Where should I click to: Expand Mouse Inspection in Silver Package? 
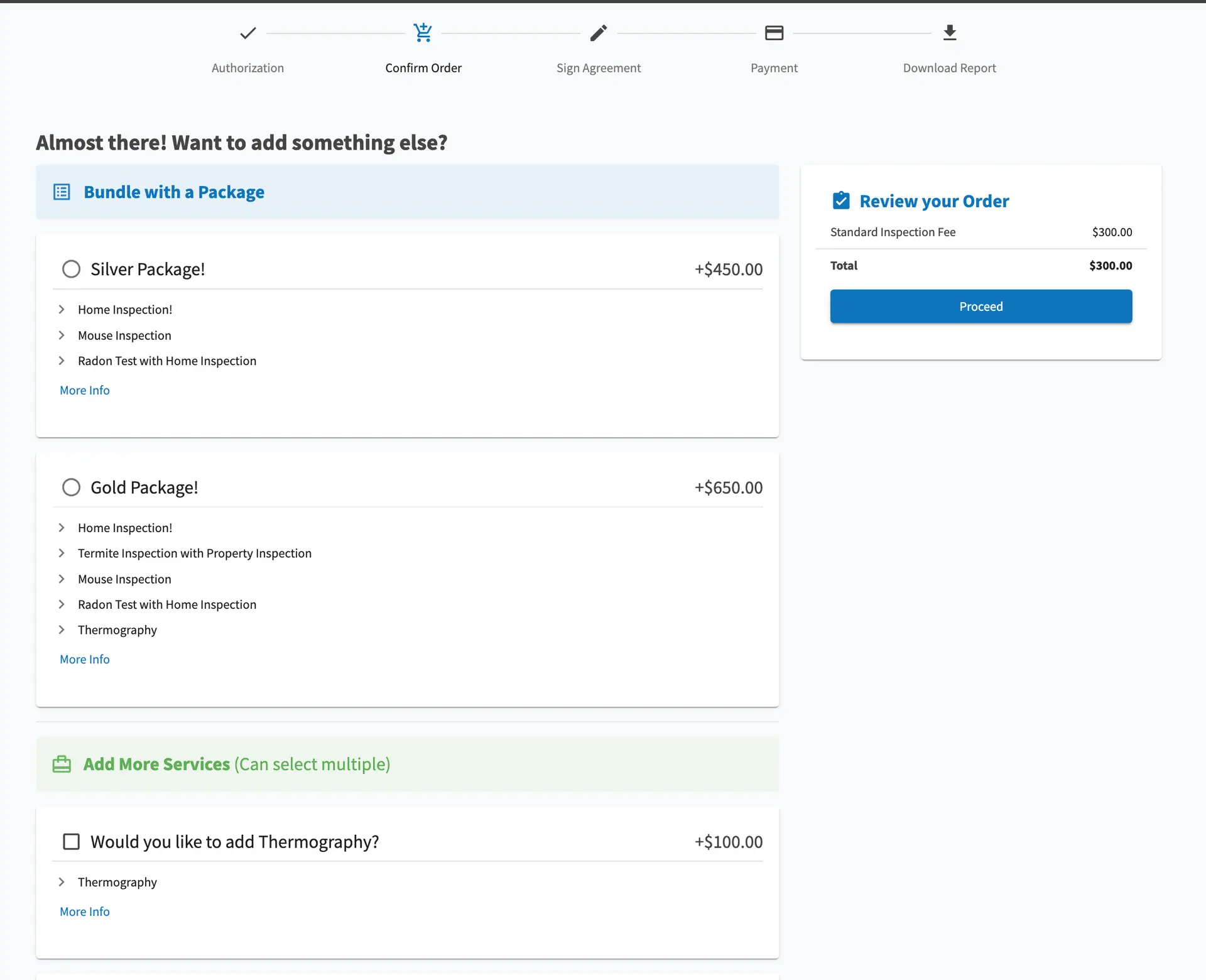pyautogui.click(x=62, y=335)
